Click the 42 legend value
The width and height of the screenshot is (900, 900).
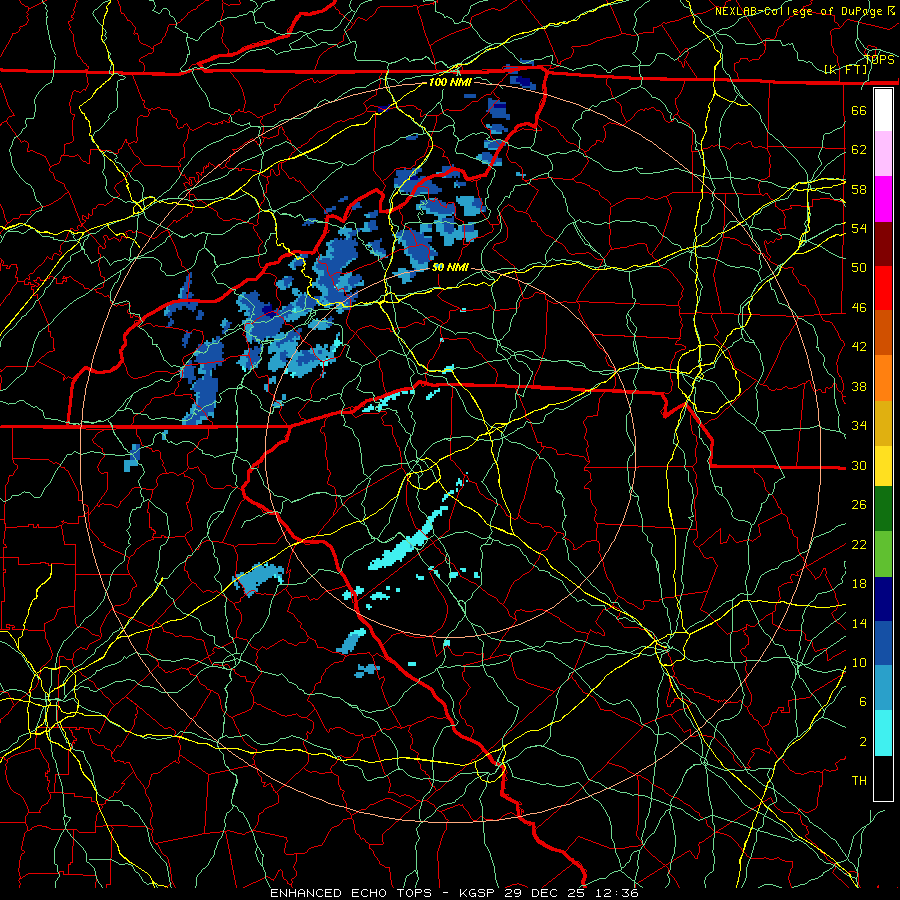click(859, 347)
